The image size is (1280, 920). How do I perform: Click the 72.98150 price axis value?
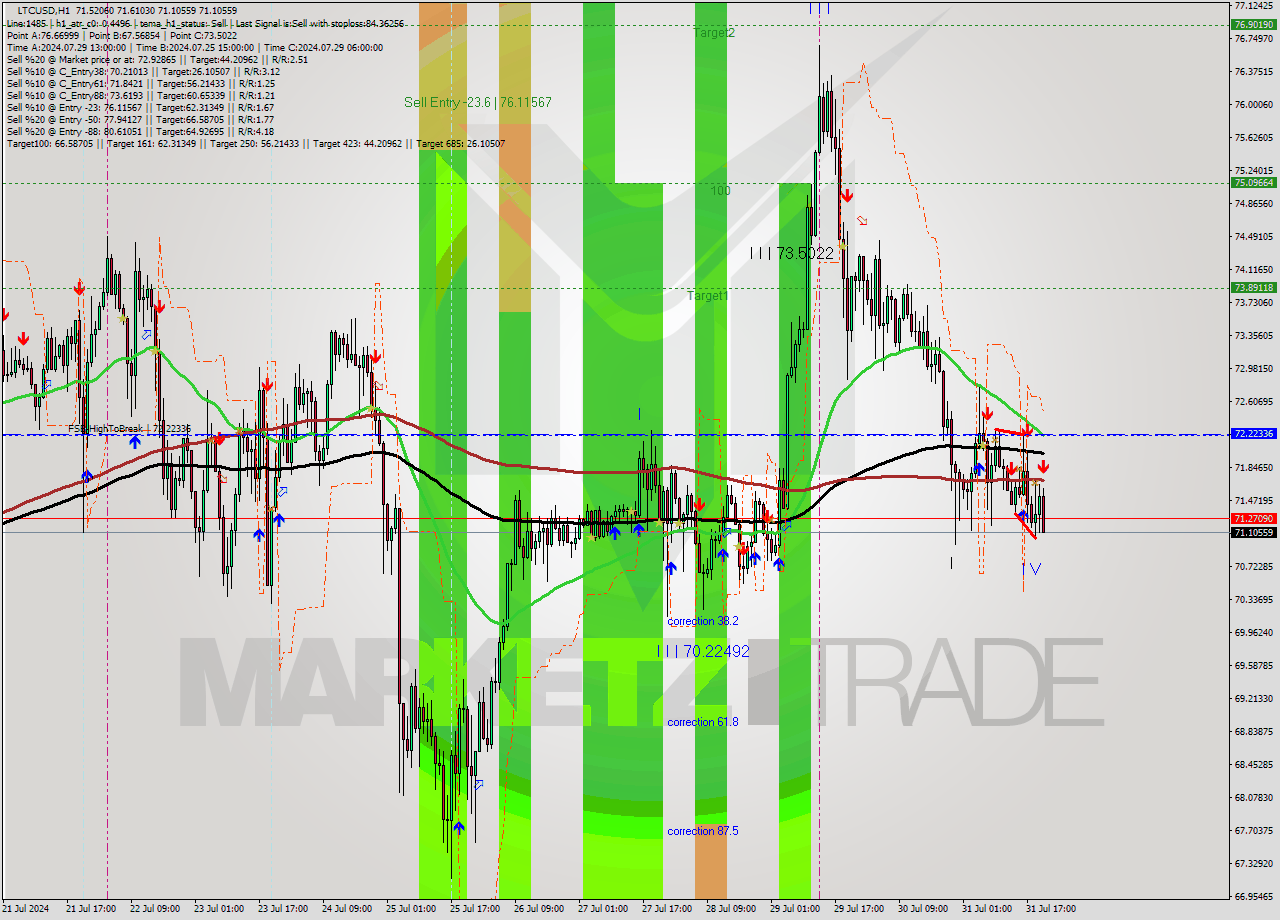pyautogui.click(x=1254, y=369)
